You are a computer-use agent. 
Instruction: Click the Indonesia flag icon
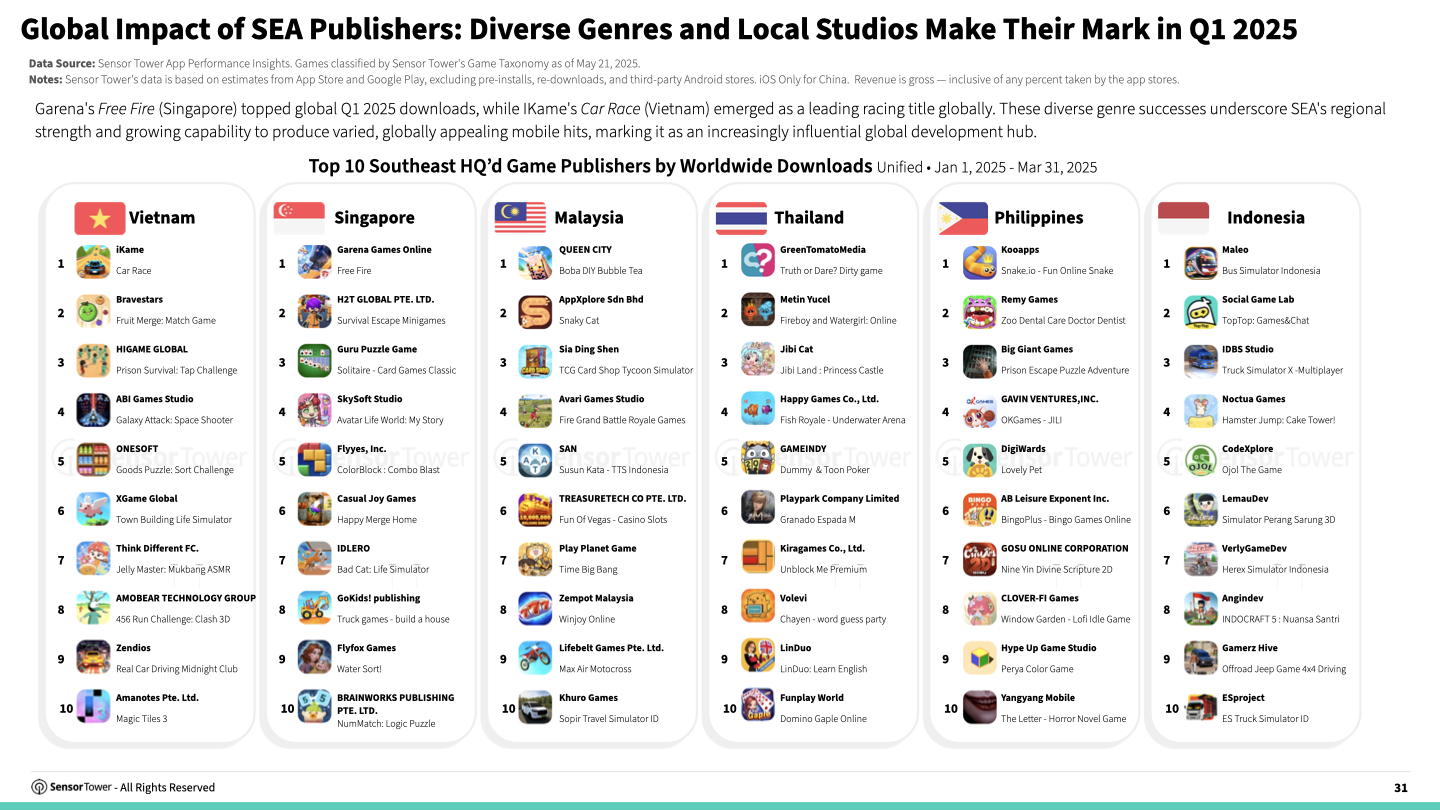[x=1183, y=218]
